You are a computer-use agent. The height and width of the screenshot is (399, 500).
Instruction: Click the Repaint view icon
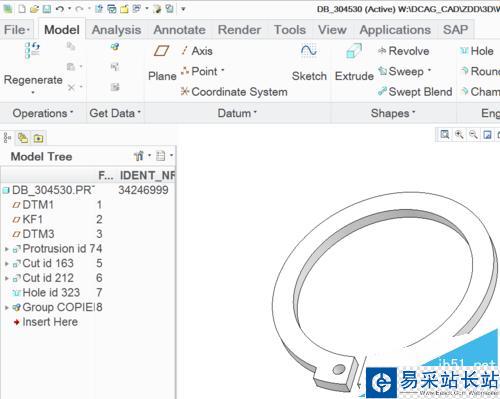(487, 134)
